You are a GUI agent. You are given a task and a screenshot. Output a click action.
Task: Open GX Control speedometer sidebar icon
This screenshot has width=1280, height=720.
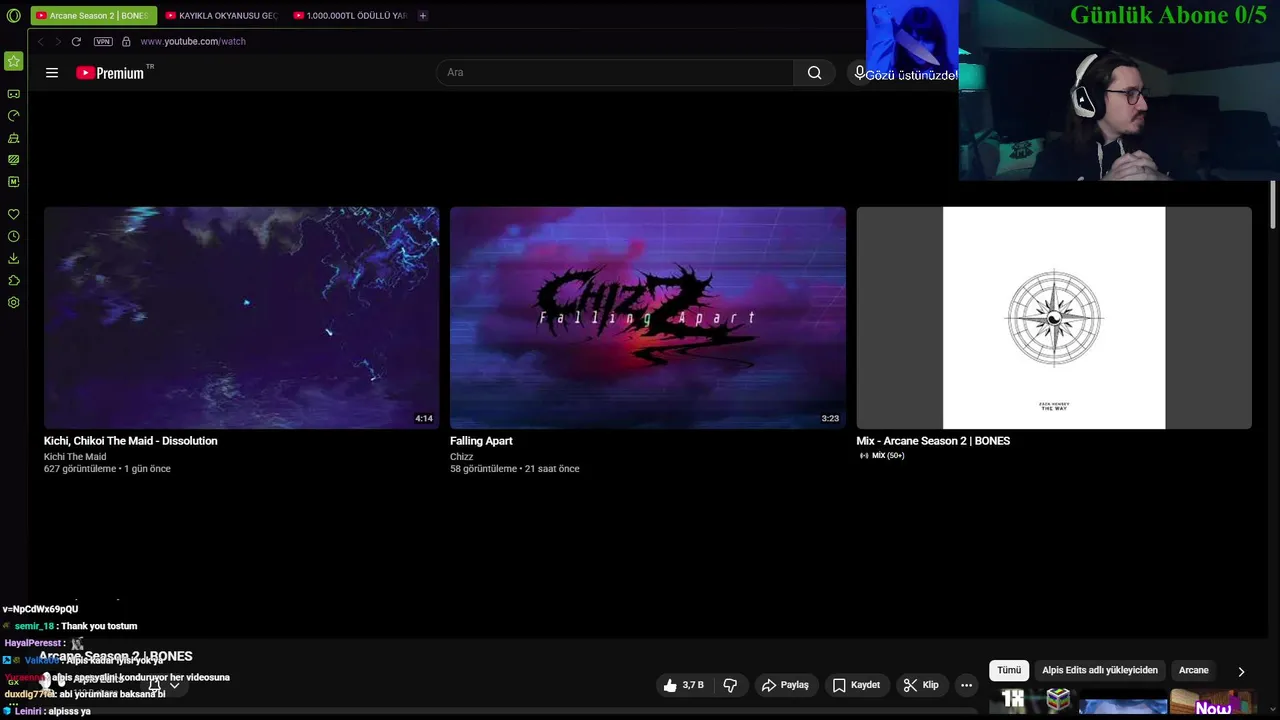tap(13, 116)
